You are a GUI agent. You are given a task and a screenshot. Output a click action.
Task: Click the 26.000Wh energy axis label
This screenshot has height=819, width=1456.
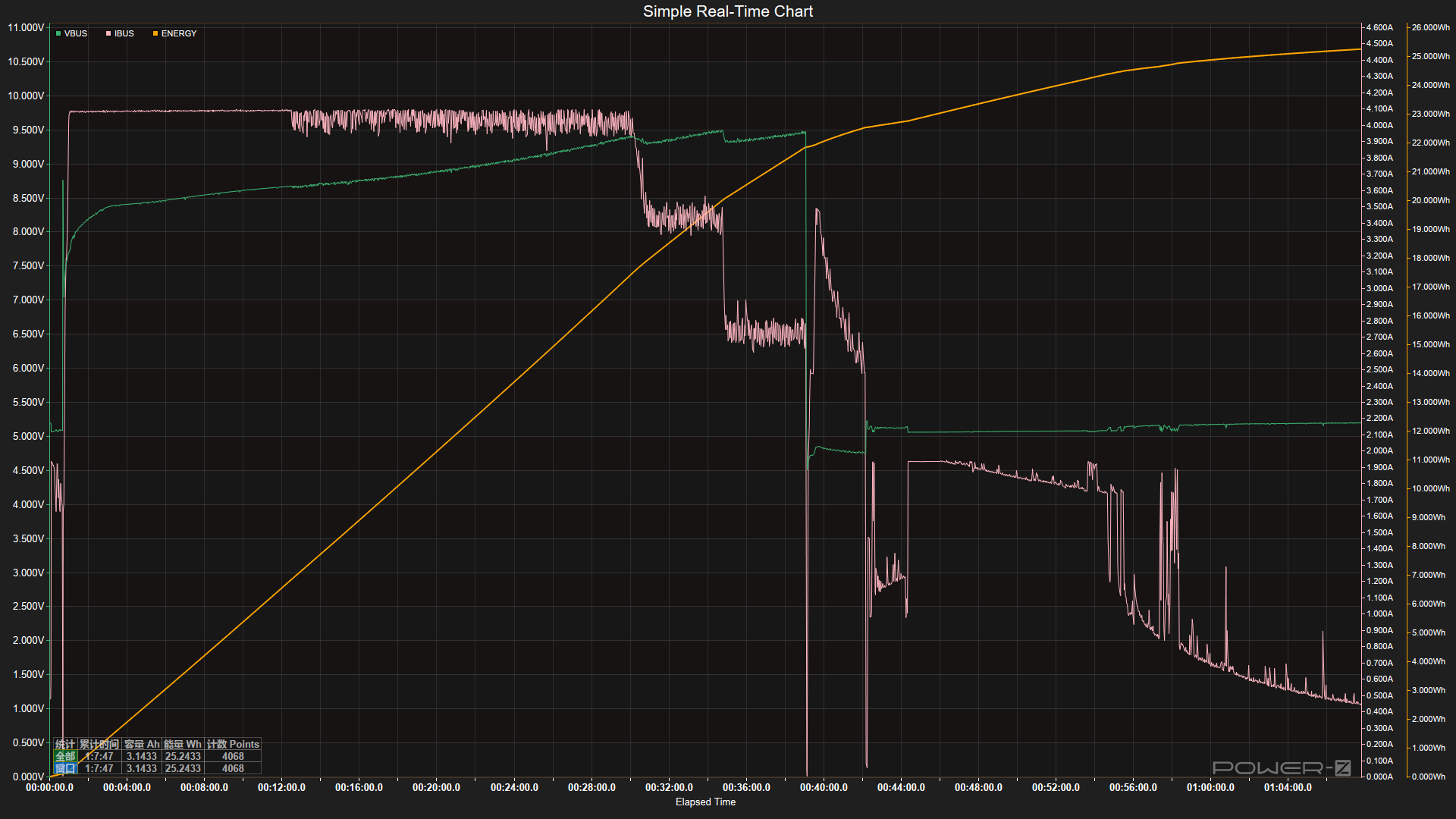pos(1430,27)
